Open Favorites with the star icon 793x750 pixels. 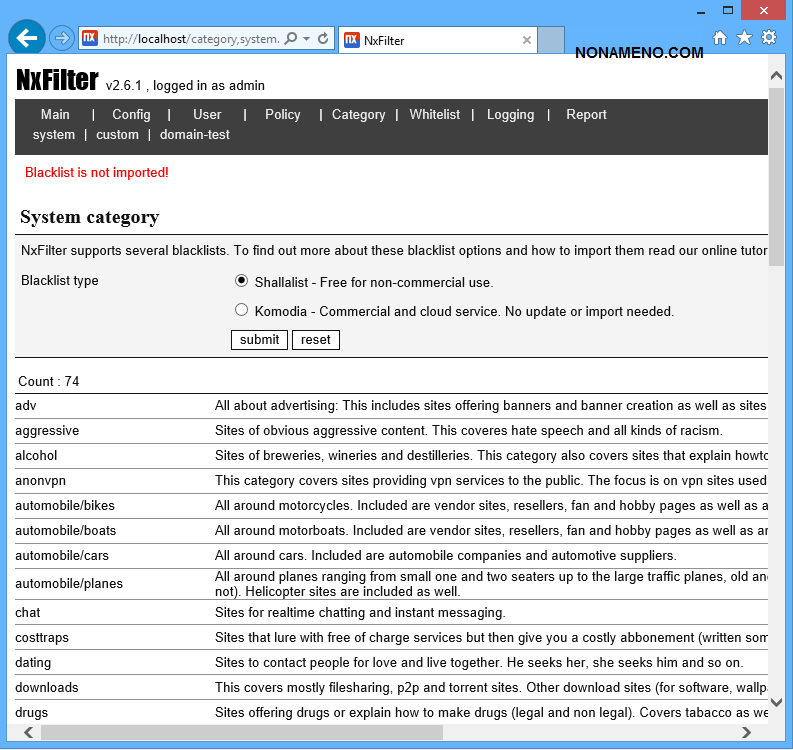744,38
